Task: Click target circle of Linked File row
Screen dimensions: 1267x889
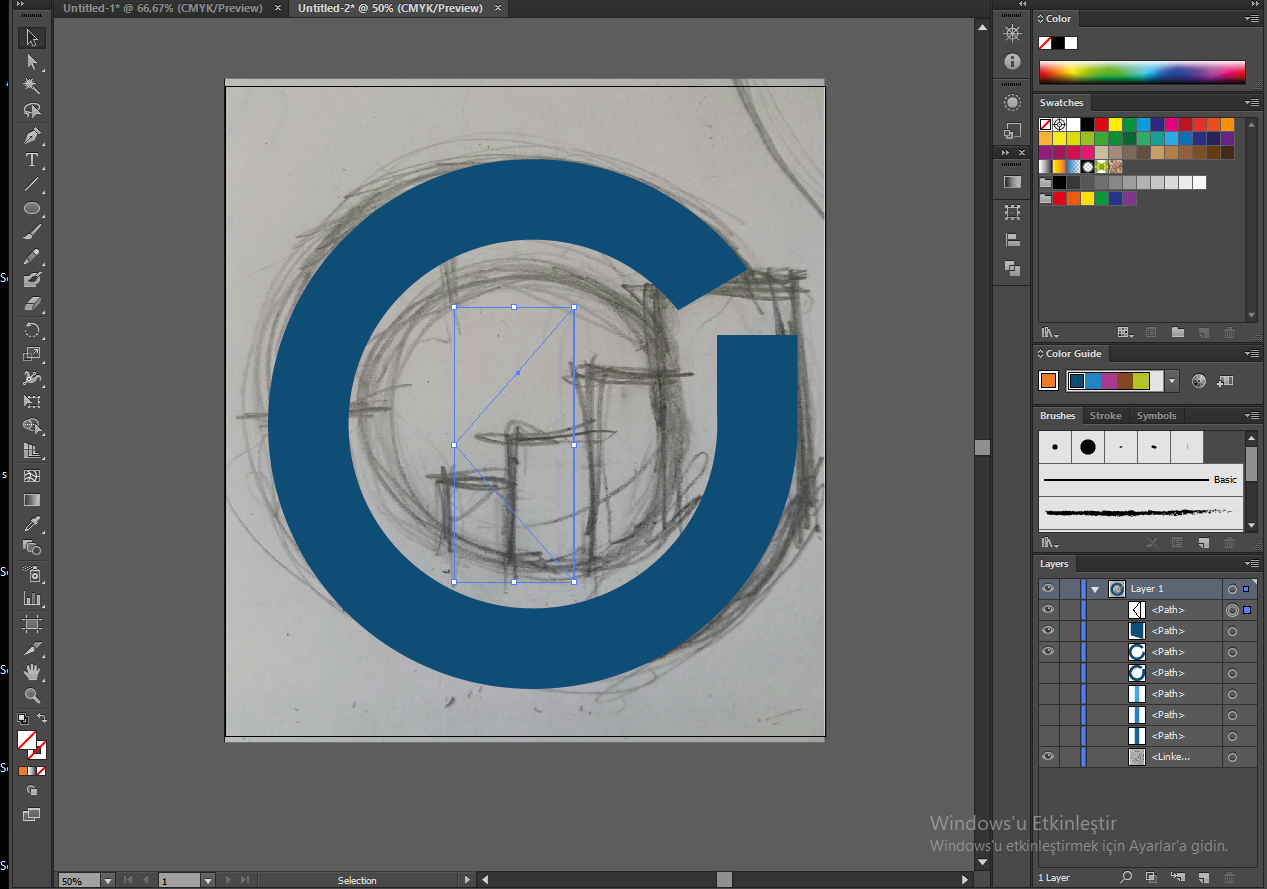Action: tap(1232, 757)
